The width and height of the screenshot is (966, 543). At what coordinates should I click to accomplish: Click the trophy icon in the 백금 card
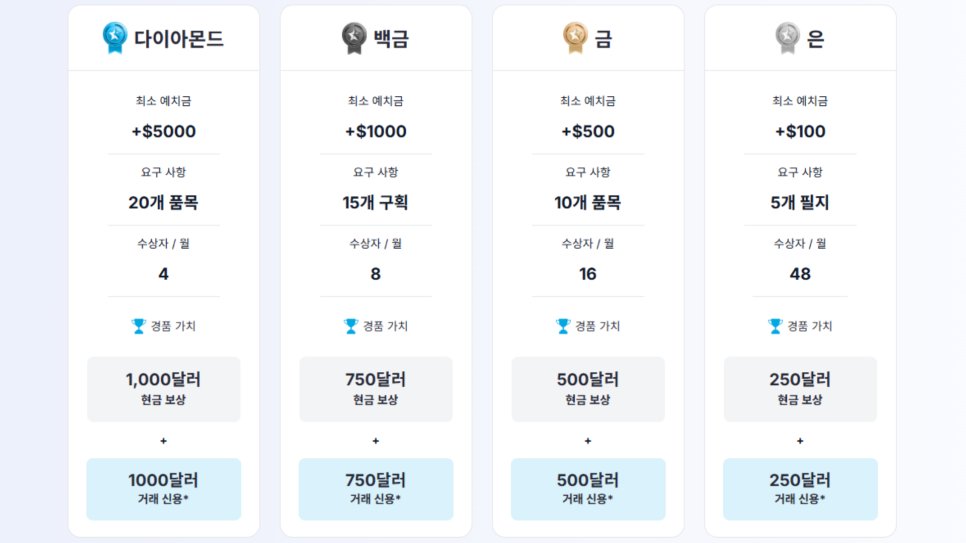tap(351, 326)
